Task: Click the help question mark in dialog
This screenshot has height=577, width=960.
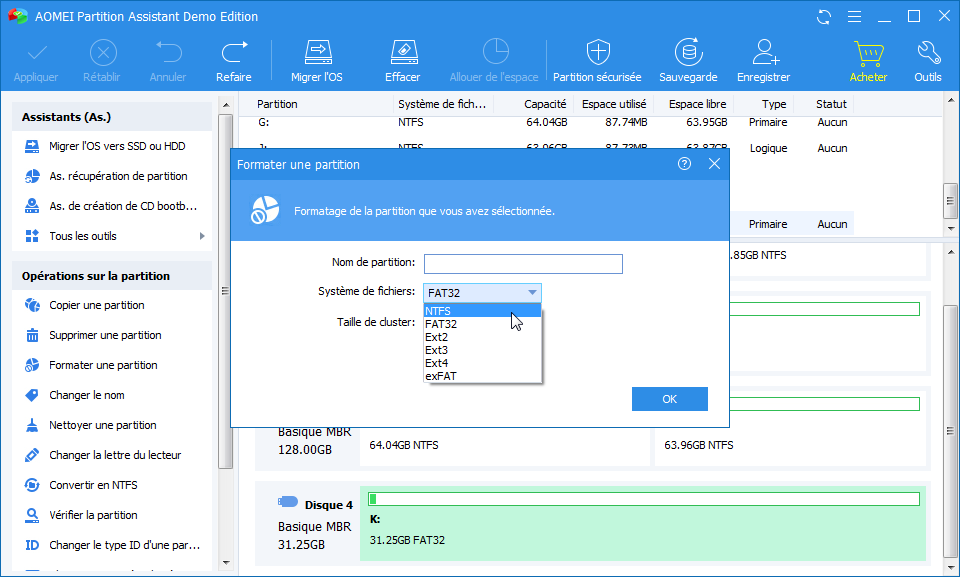Action: 684,164
